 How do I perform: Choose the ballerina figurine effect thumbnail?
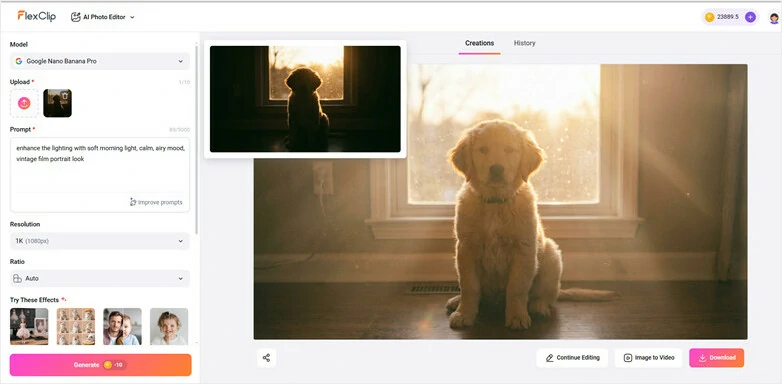pos(29,326)
